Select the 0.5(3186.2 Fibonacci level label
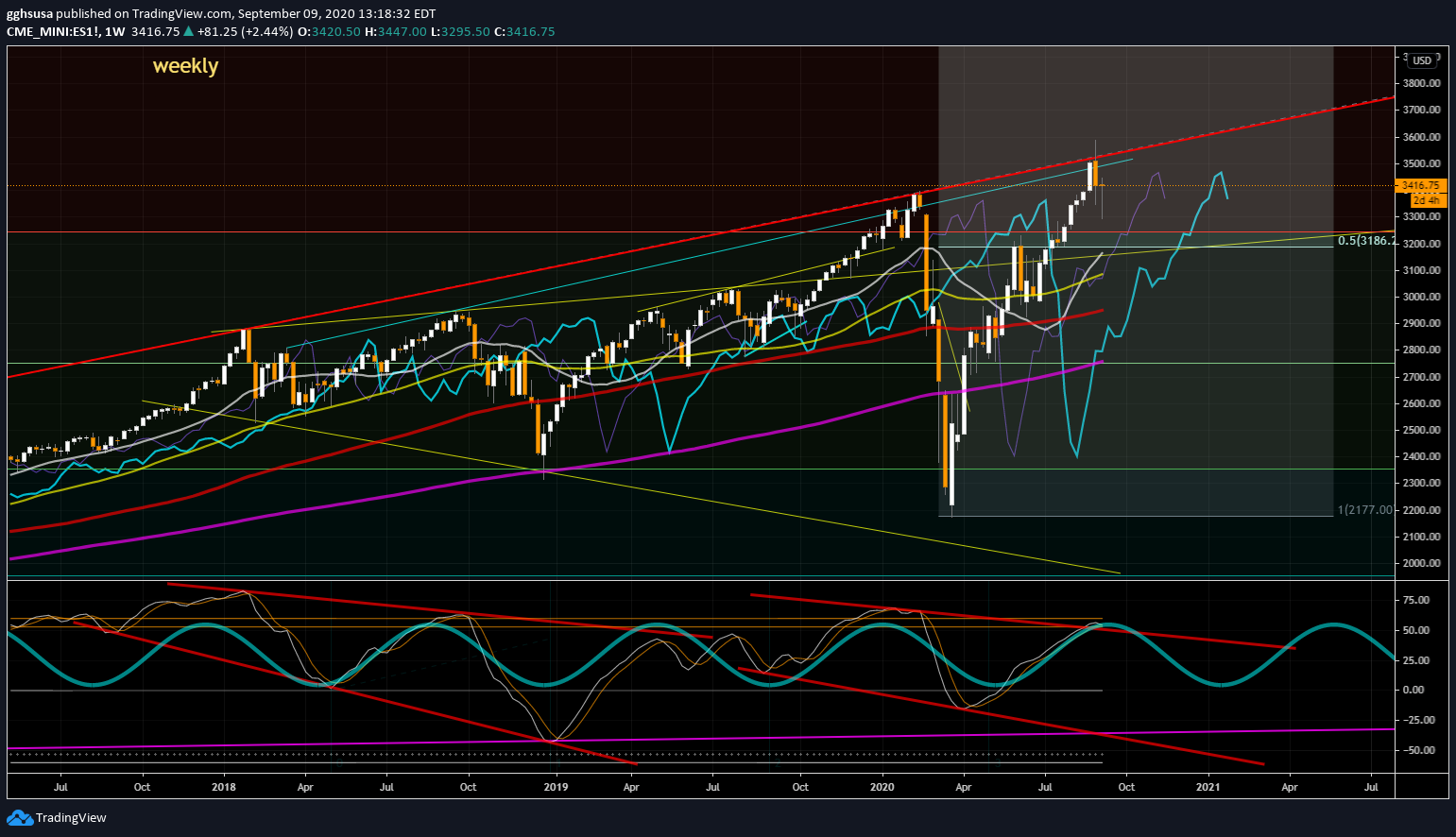 point(1365,241)
